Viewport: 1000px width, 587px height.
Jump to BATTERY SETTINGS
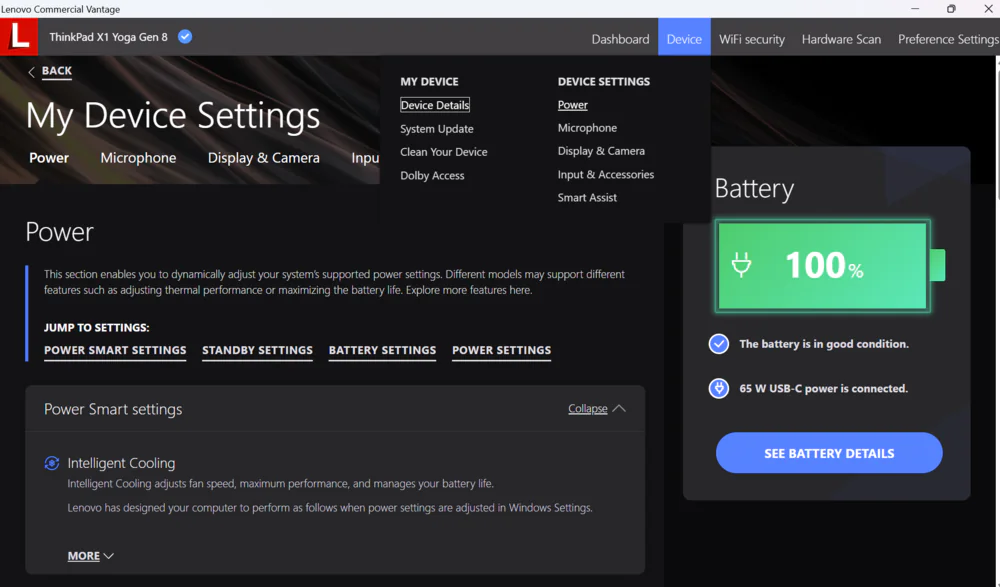[x=383, y=350]
